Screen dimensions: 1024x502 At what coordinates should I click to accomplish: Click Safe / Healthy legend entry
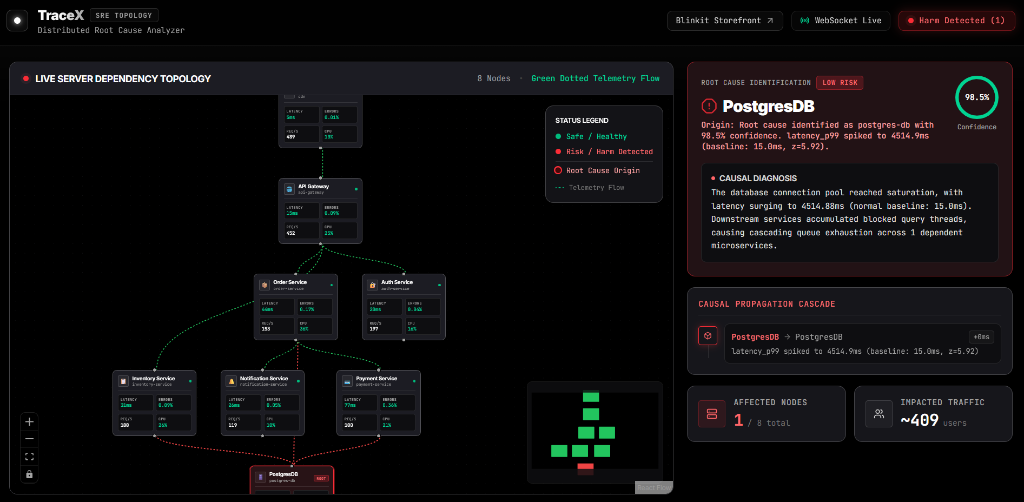coord(591,136)
